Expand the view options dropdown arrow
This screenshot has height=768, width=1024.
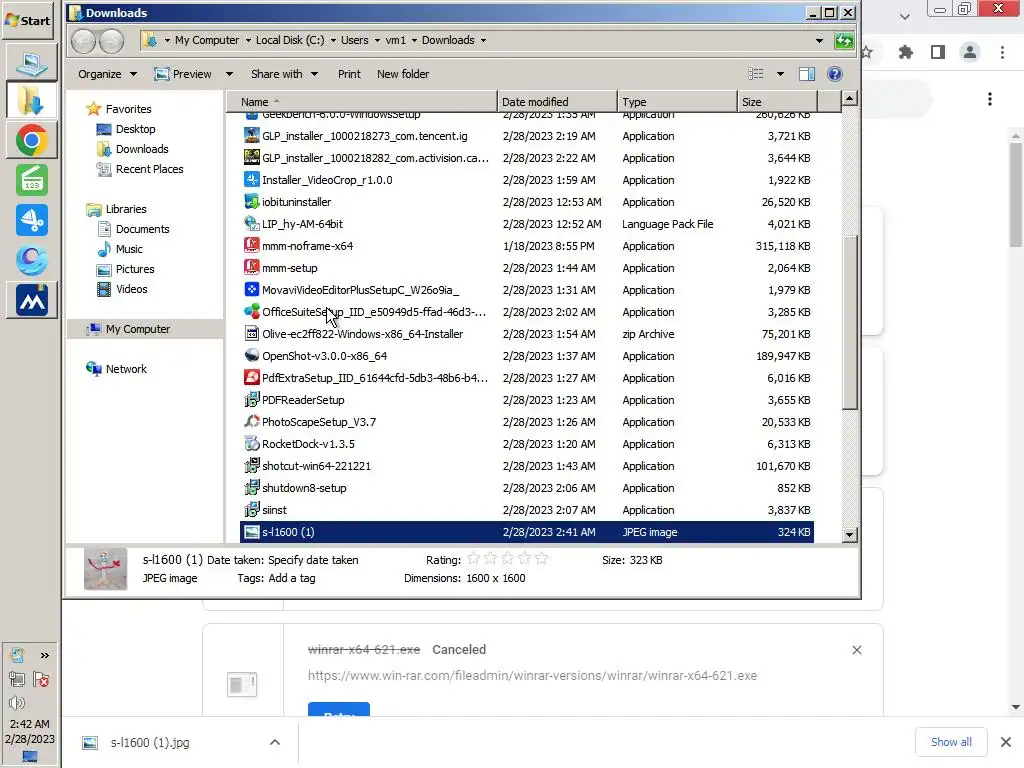click(780, 74)
